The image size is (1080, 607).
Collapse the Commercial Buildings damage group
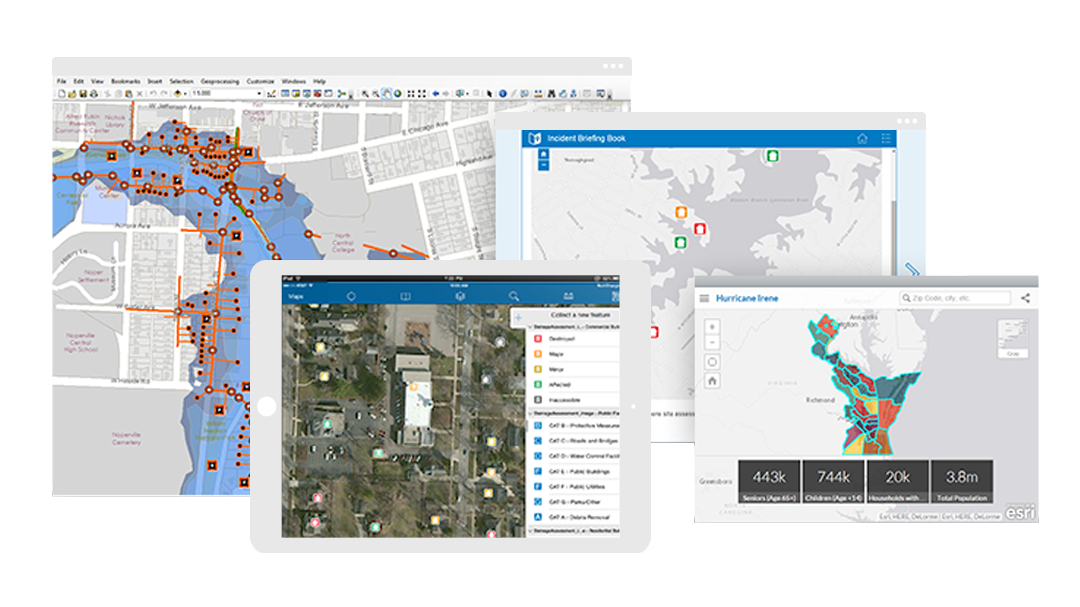531,327
